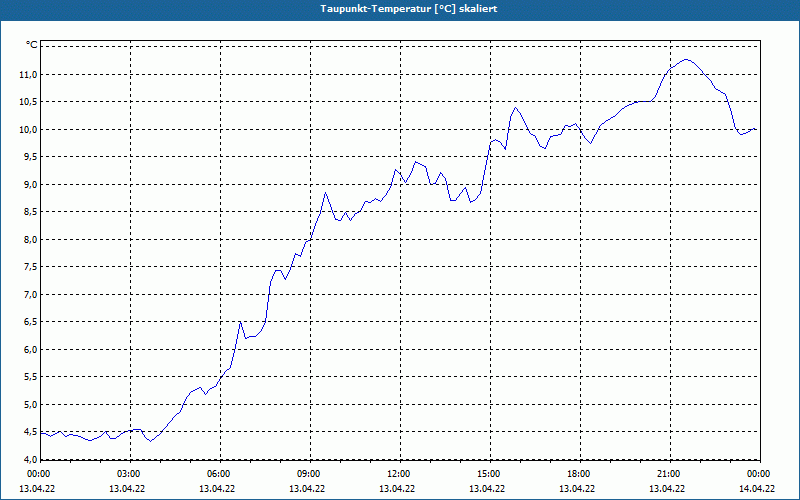The width and height of the screenshot is (800, 500).
Task: Click the 13.04.22 date below 06:00
Action: click(217, 488)
